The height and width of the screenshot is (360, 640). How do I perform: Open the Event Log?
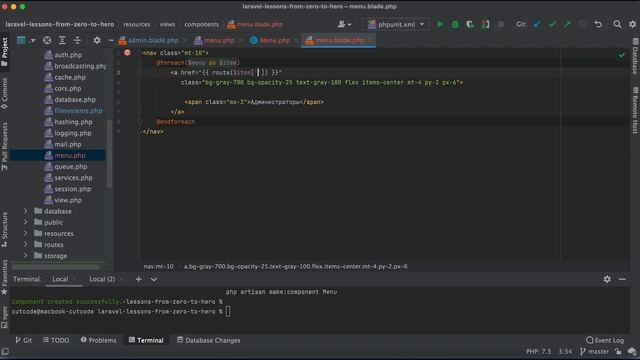pyautogui.click(x=605, y=340)
